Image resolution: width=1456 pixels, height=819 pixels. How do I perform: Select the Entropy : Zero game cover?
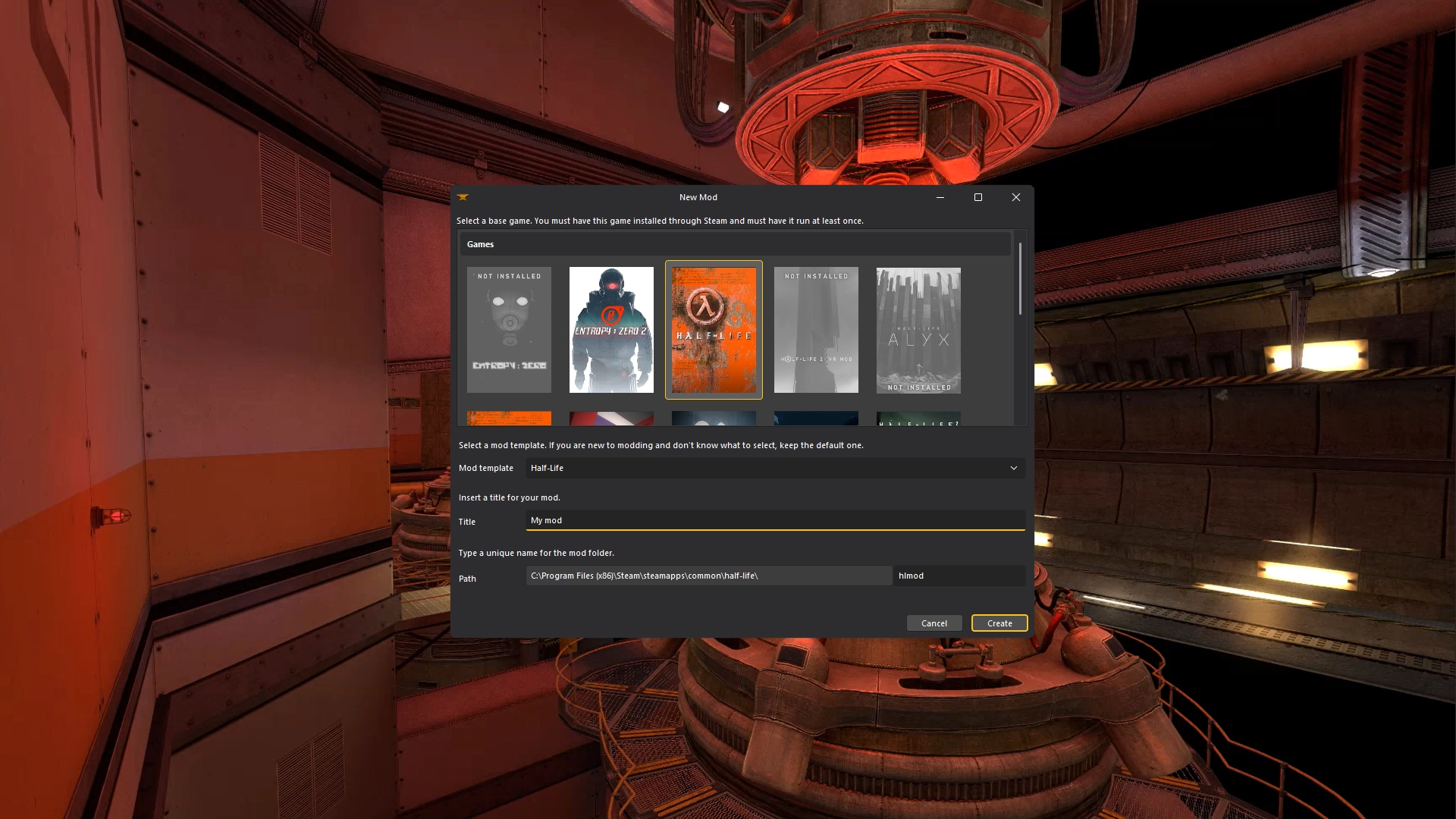pyautogui.click(x=509, y=330)
